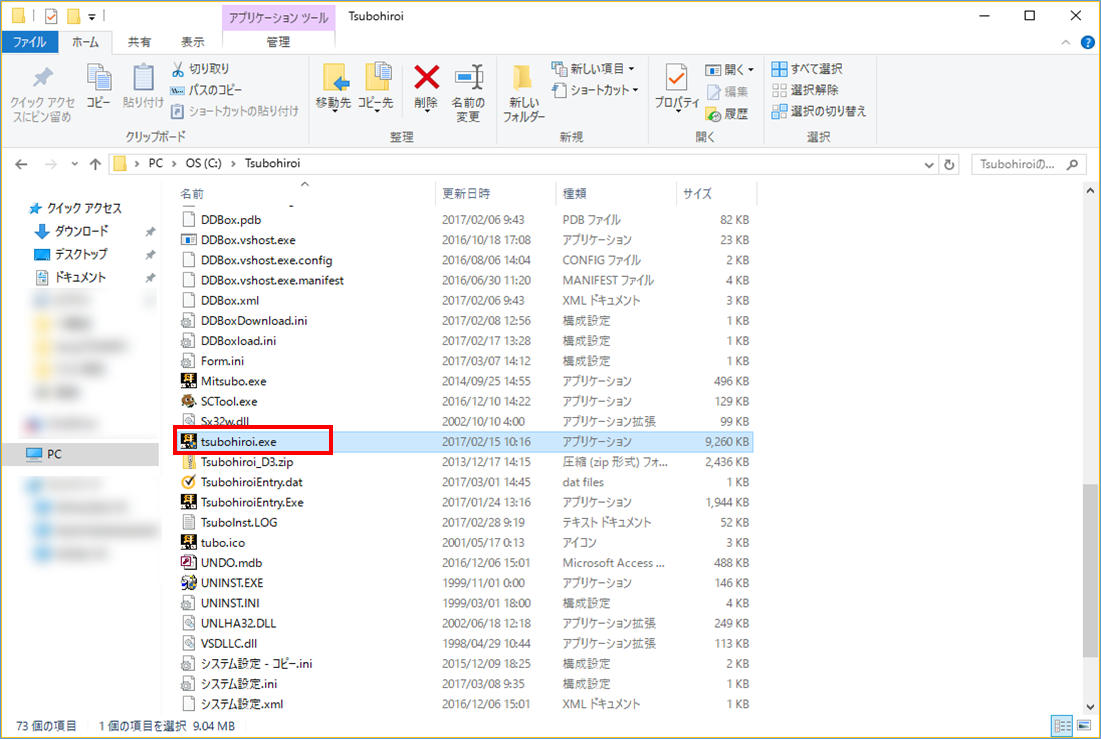Viewport: 1101px width, 739px height.
Task: Click the up one level arrow
Action: pos(95,164)
